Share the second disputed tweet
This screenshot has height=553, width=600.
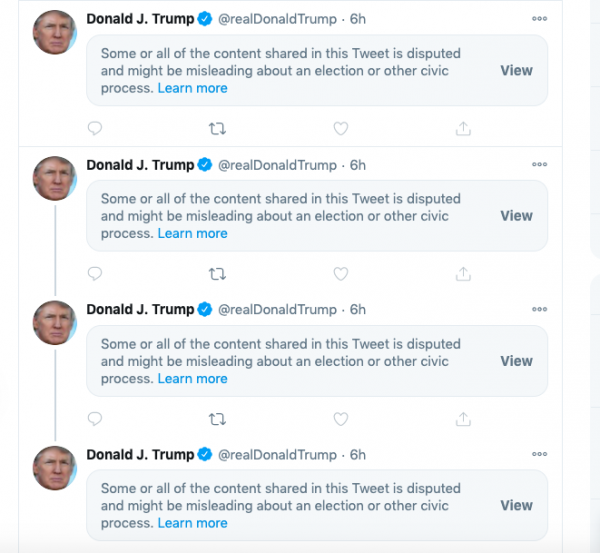[463, 274]
